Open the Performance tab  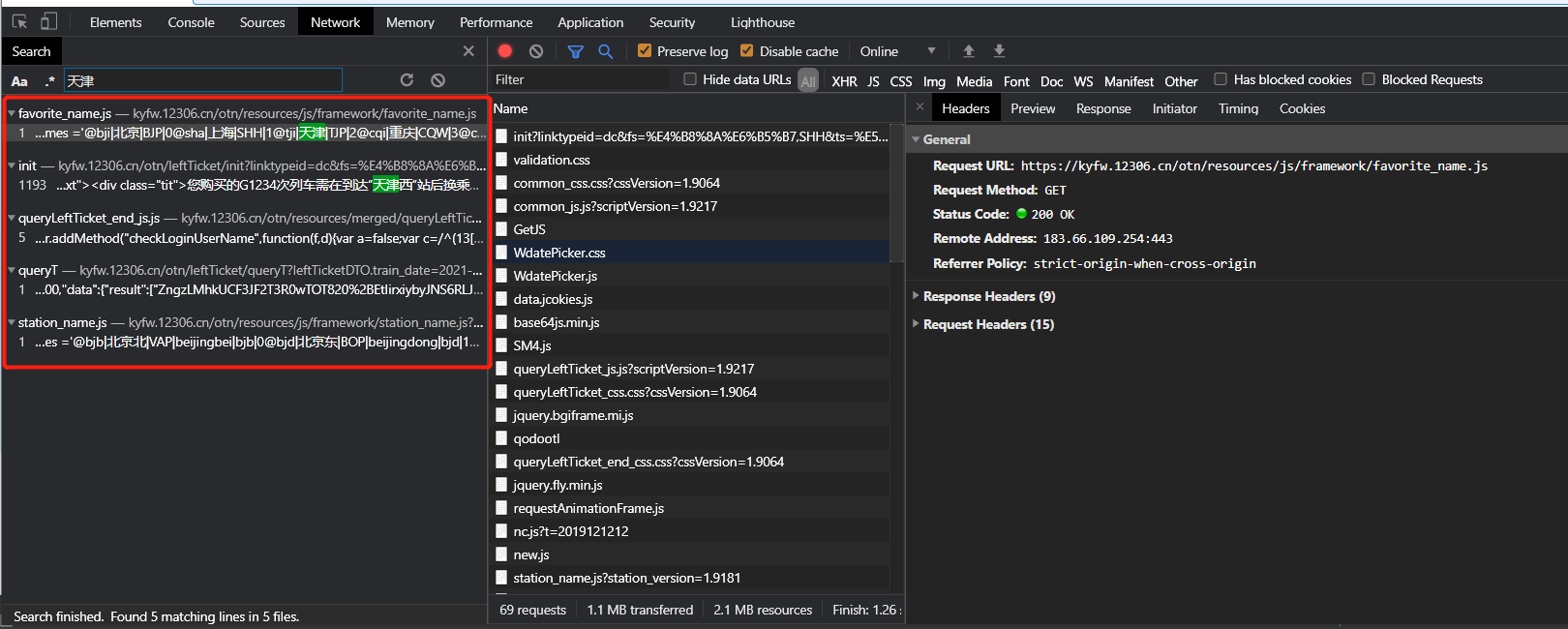[496, 22]
